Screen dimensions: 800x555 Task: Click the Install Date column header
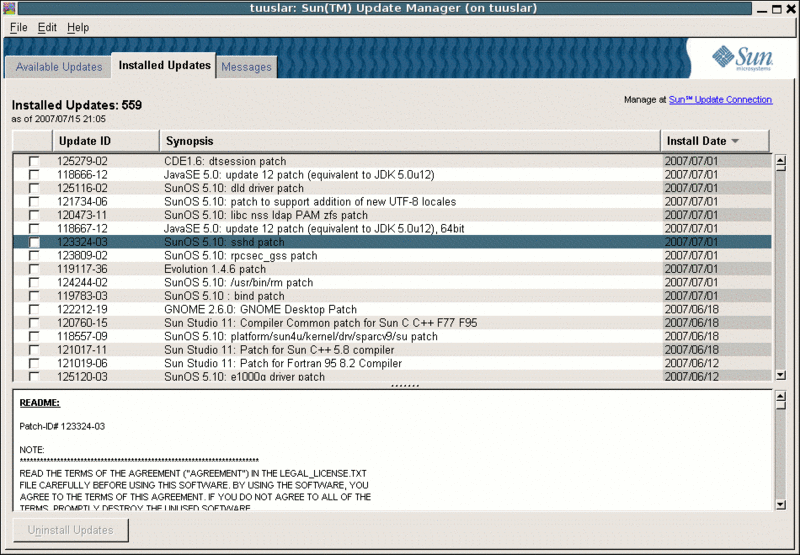[x=715, y=141]
